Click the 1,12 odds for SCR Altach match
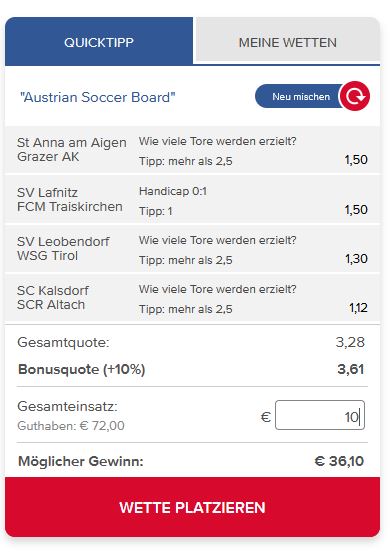 [x=358, y=308]
